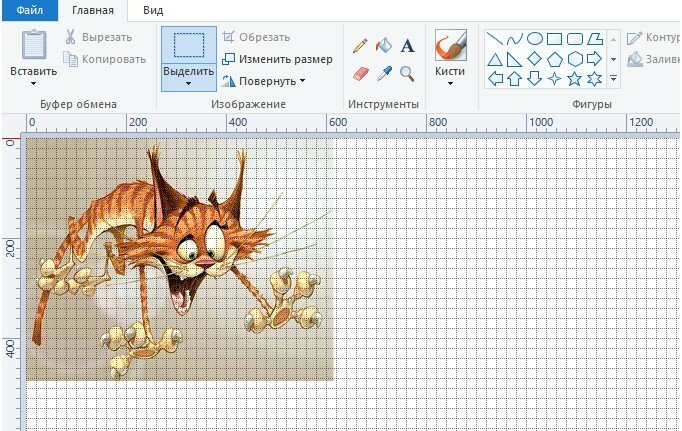Choose the Six-point star shape
Image resolution: width=682 pixels, height=431 pixels.
pyautogui.click(x=595, y=79)
